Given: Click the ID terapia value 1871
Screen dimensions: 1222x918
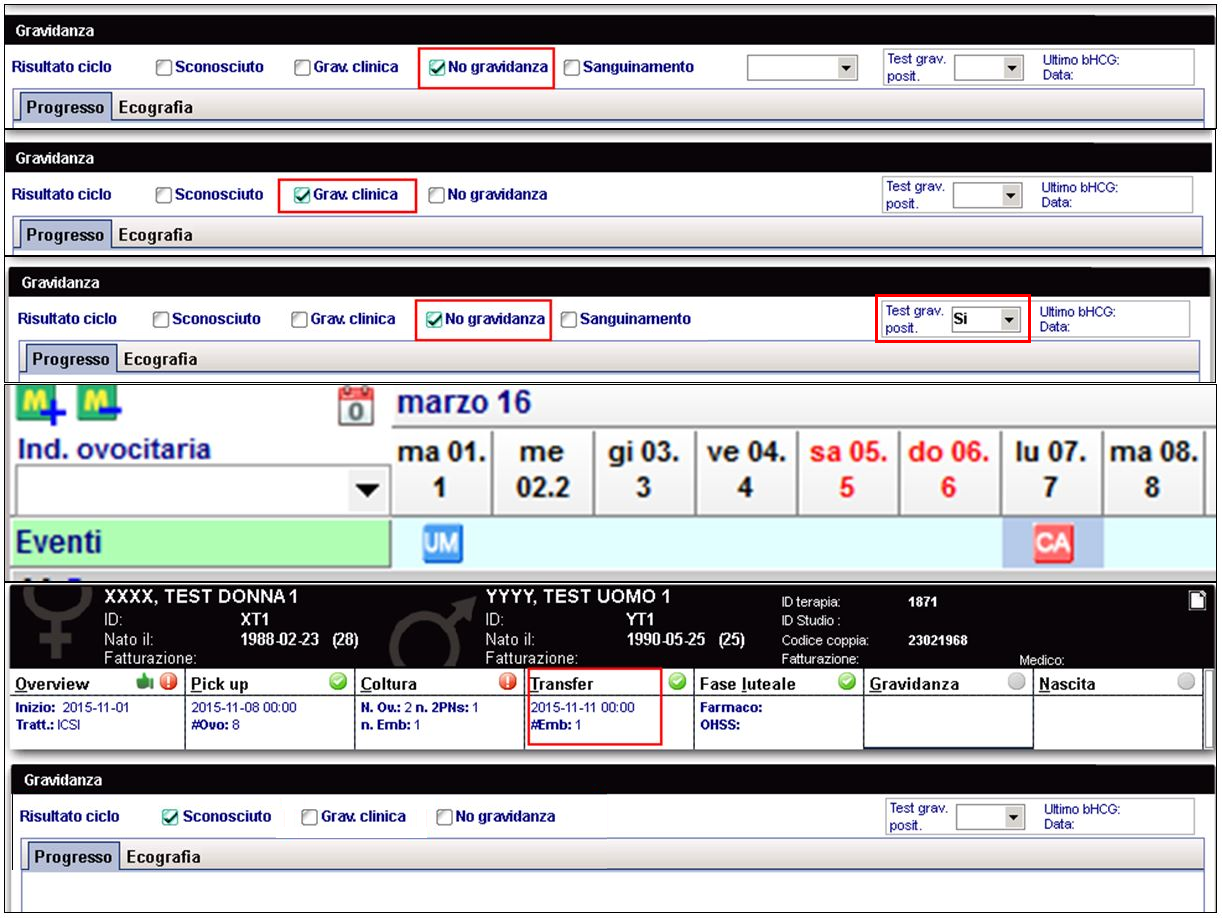Looking at the screenshot, I should click(x=925, y=603).
